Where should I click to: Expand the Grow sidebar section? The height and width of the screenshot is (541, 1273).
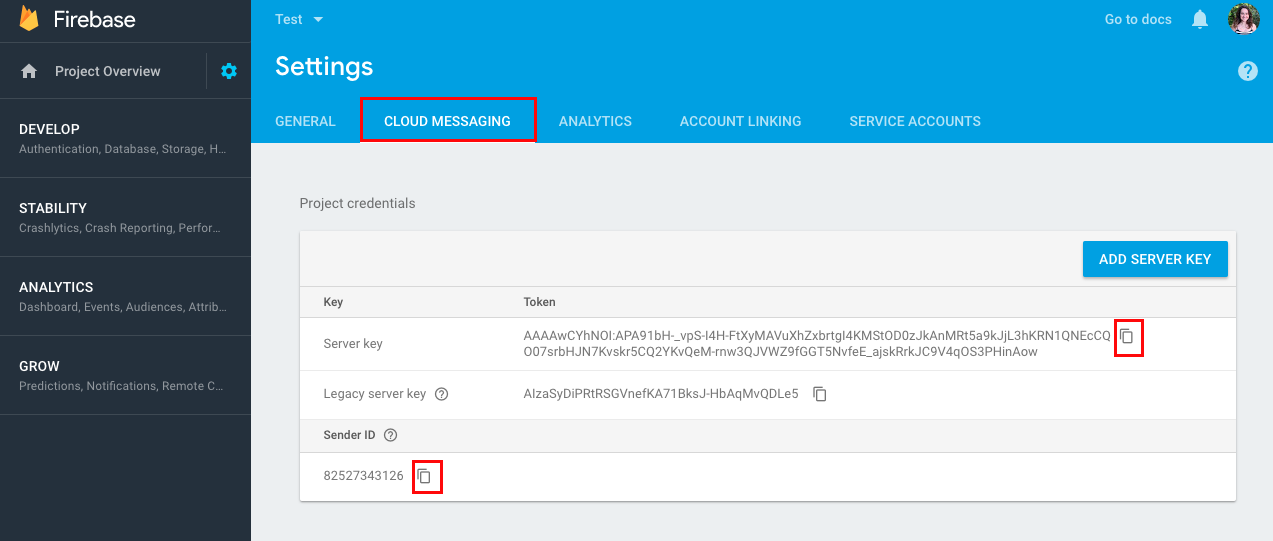pyautogui.click(x=125, y=375)
